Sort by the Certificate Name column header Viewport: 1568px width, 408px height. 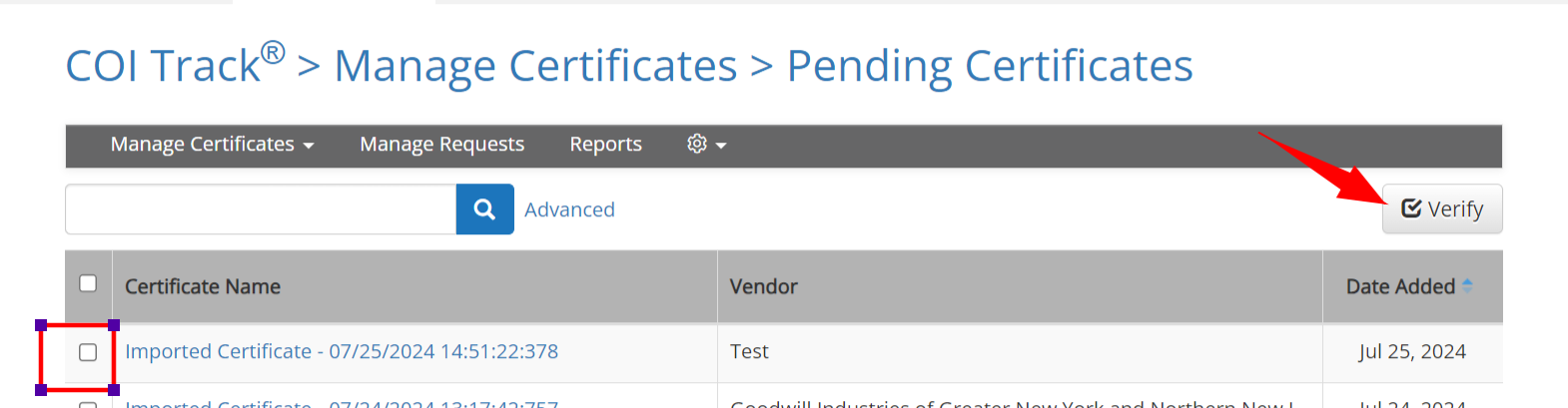203,286
